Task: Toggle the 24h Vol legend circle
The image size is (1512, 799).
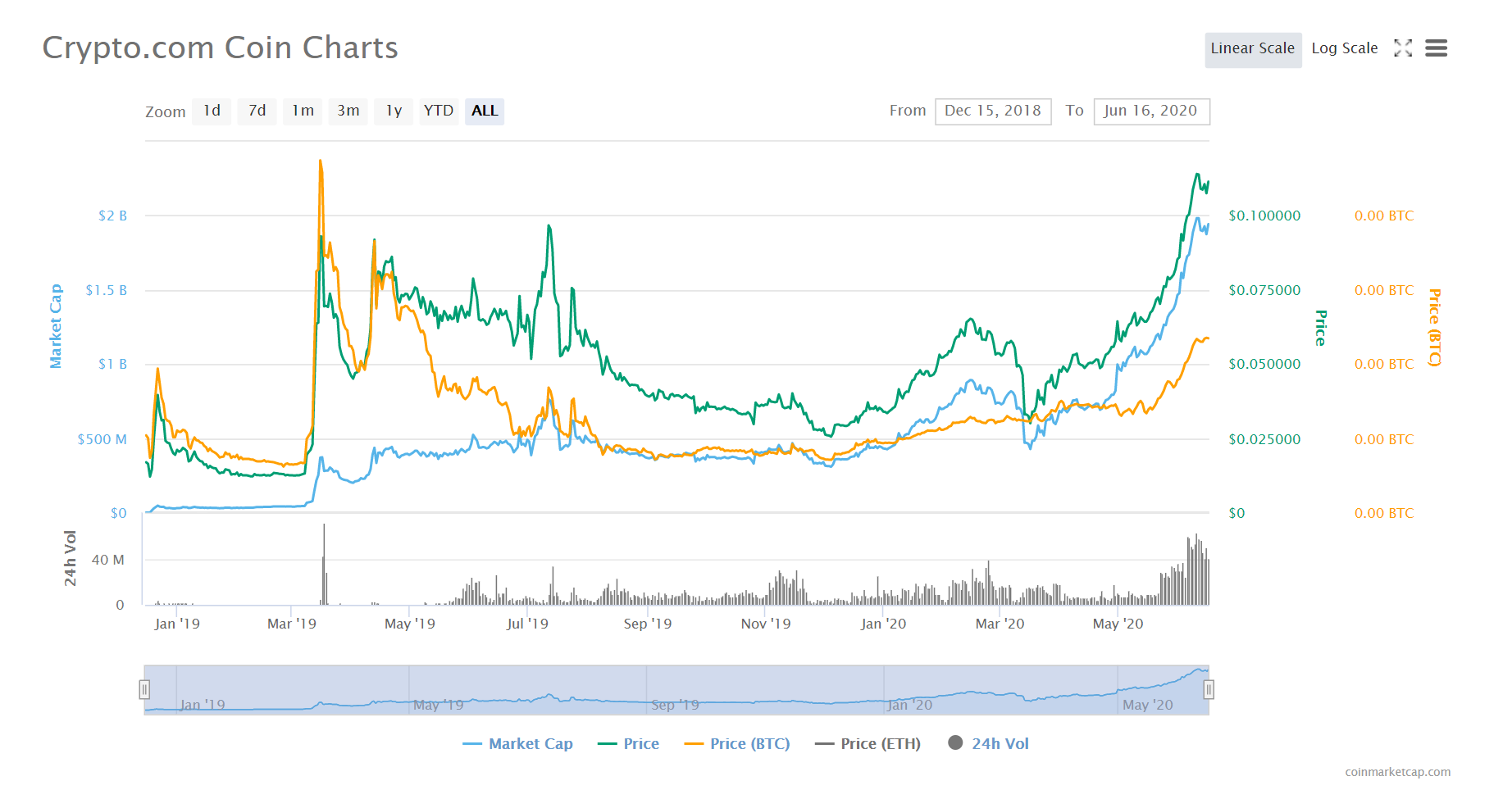Action: [x=955, y=742]
